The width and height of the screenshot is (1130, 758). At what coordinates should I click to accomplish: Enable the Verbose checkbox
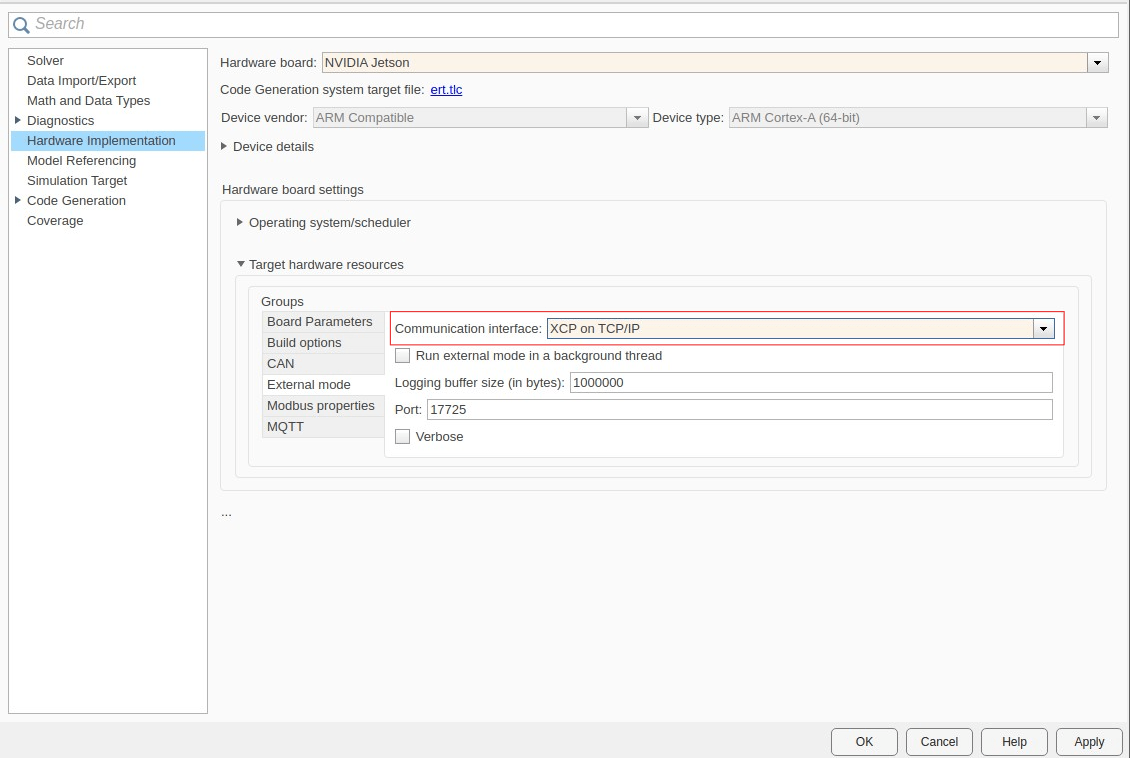coord(402,436)
